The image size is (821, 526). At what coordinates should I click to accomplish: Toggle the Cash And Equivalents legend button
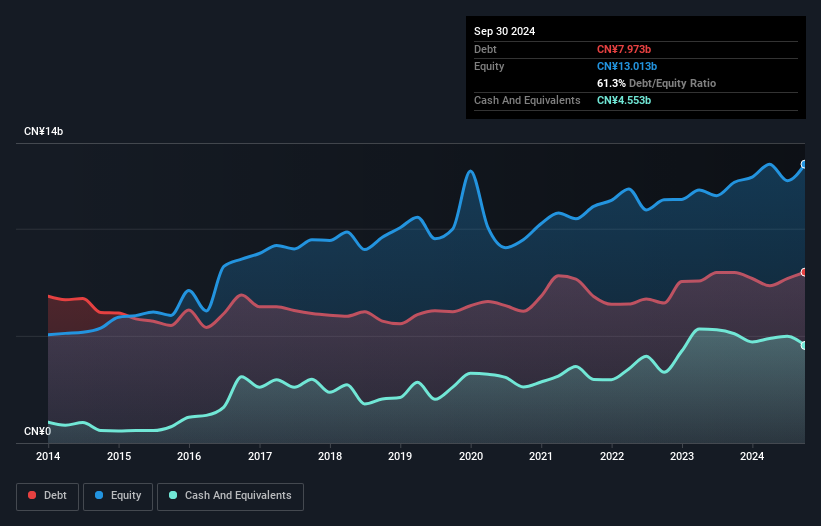pyautogui.click(x=230, y=496)
